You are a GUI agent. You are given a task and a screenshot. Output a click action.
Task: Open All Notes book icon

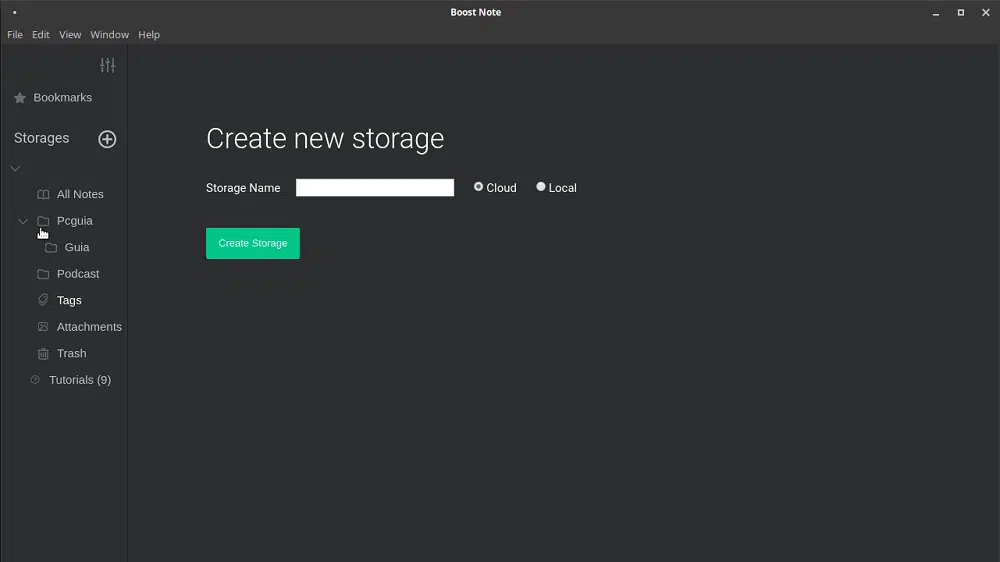click(43, 194)
